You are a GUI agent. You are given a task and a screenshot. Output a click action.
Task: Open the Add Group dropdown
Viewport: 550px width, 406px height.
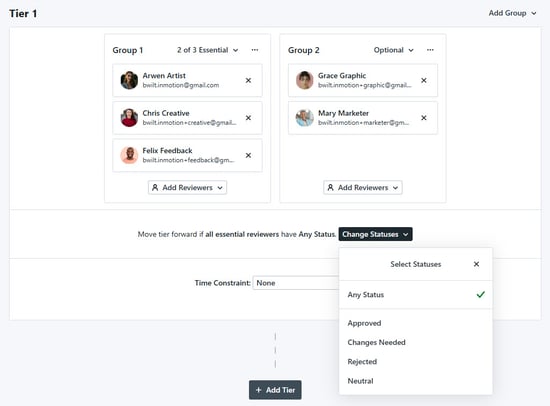512,13
